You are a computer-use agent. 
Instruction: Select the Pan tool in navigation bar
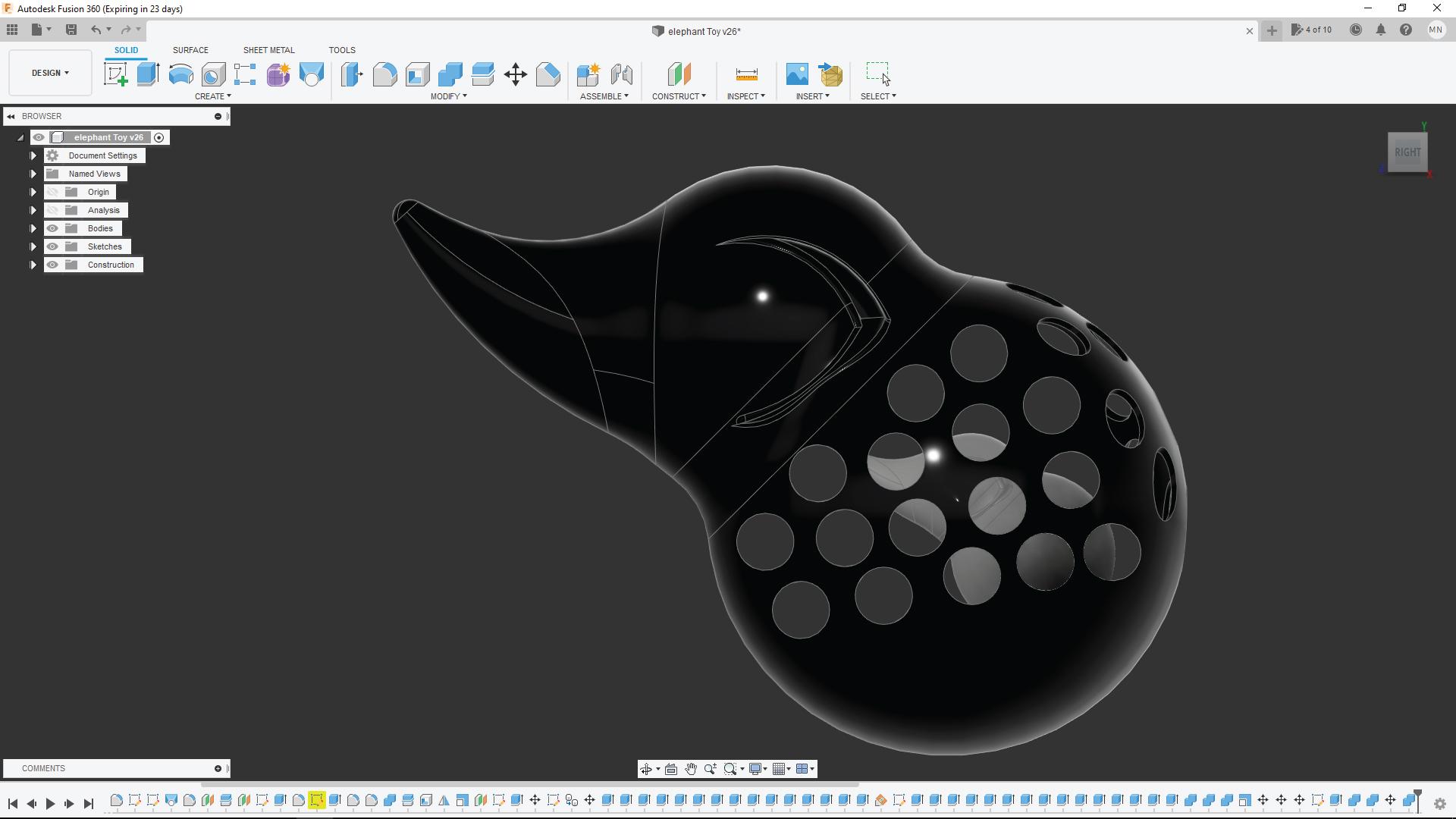[691, 768]
